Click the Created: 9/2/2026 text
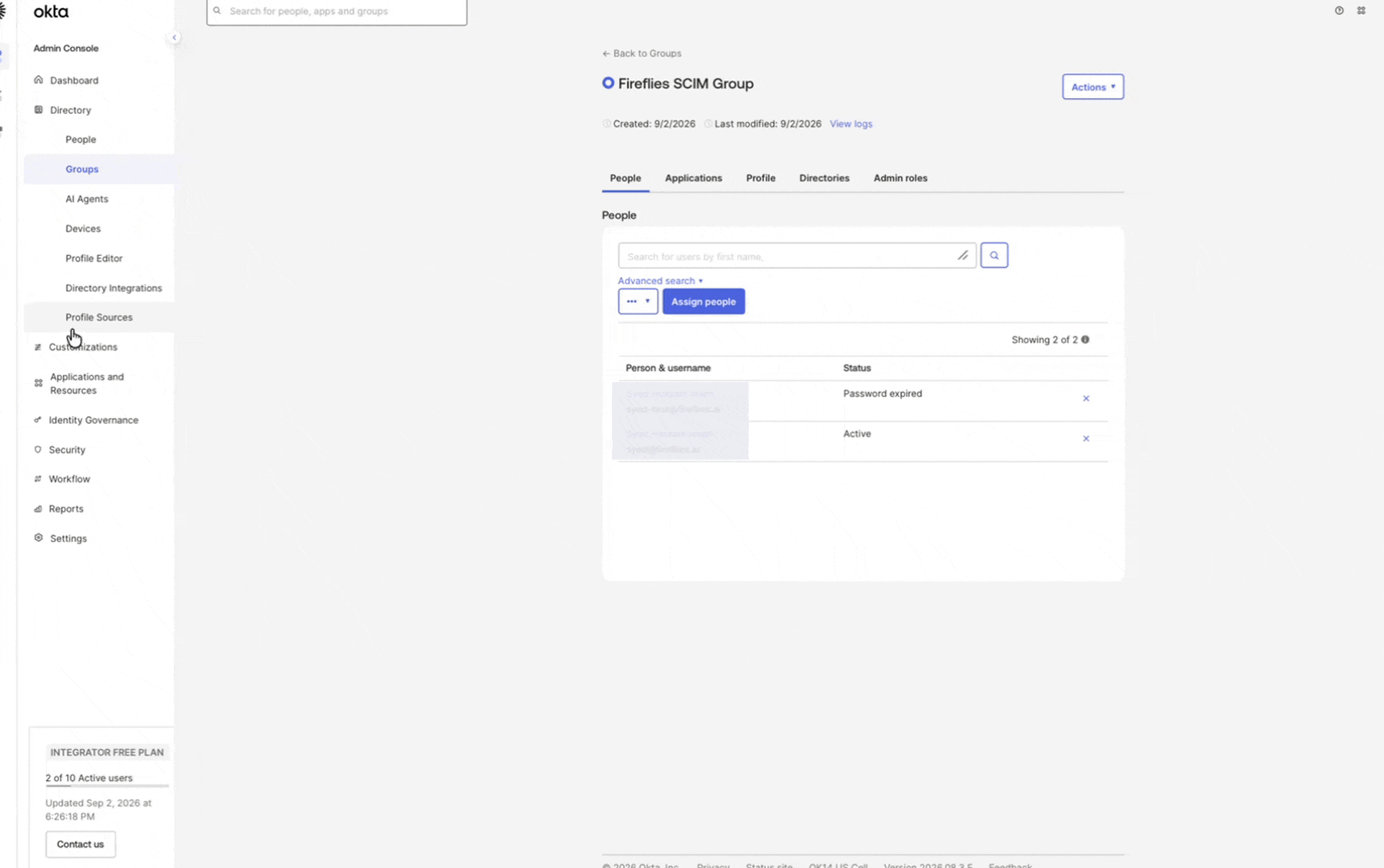Image resolution: width=1384 pixels, height=868 pixels. [654, 124]
